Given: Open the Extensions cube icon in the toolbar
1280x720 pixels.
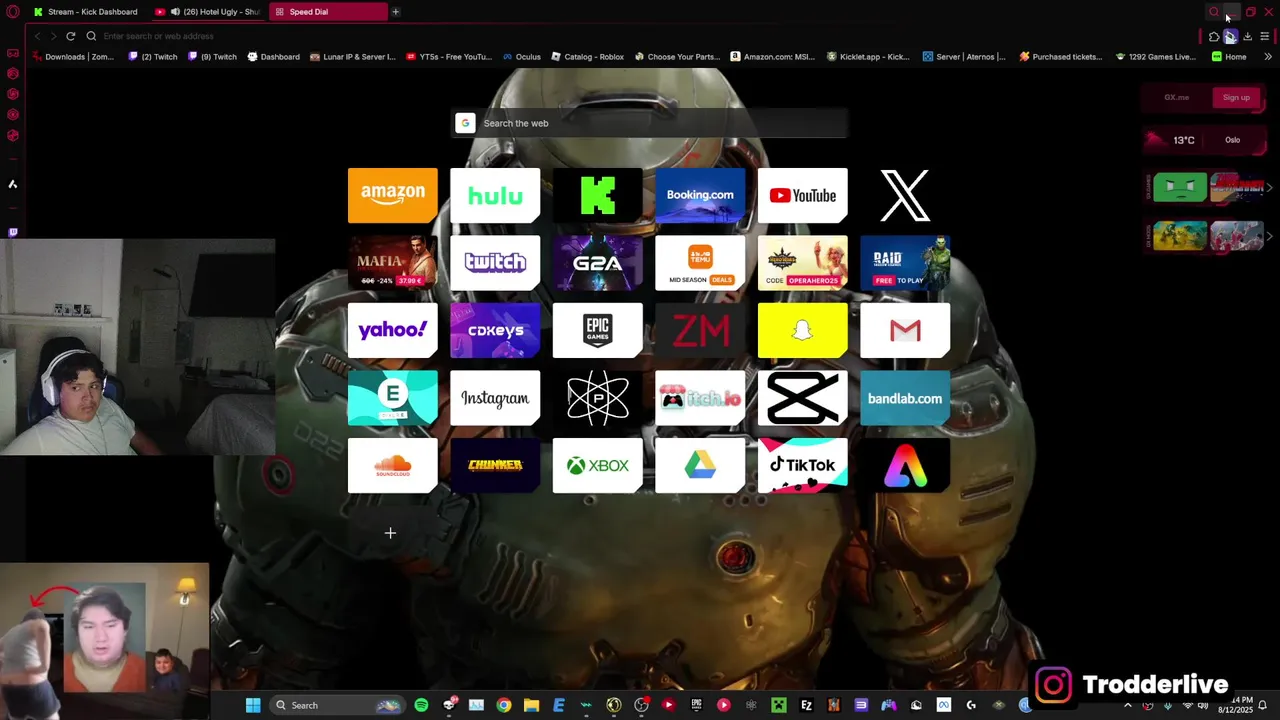Looking at the screenshot, I should 1214,36.
